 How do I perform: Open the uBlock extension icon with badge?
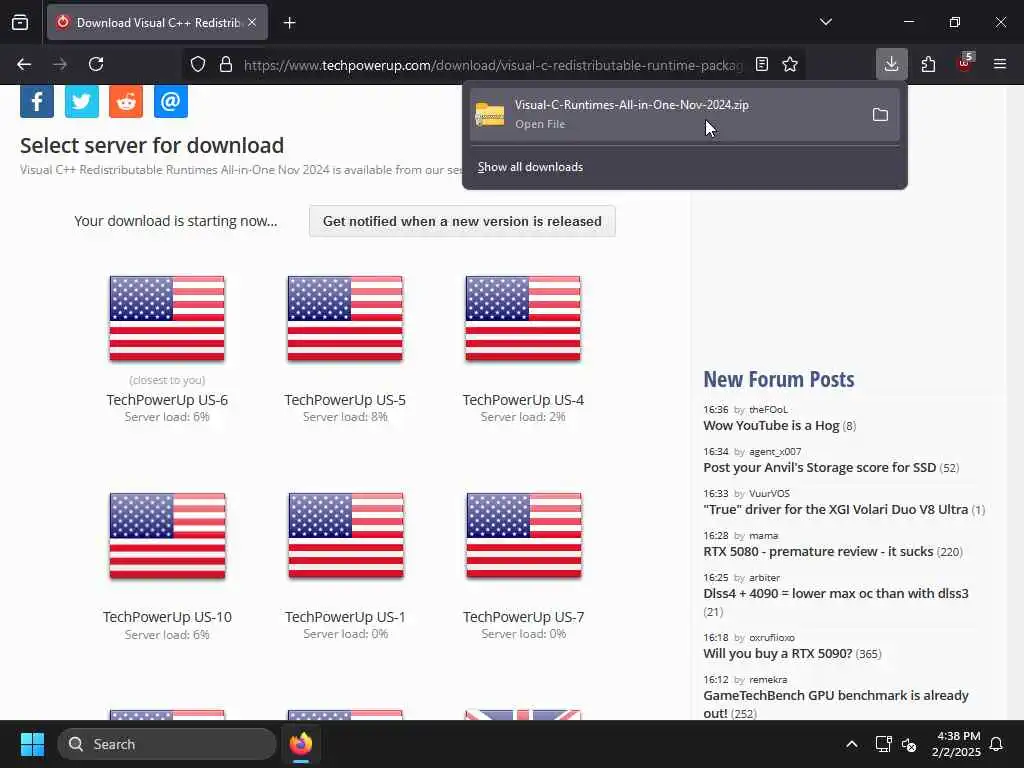(x=964, y=63)
